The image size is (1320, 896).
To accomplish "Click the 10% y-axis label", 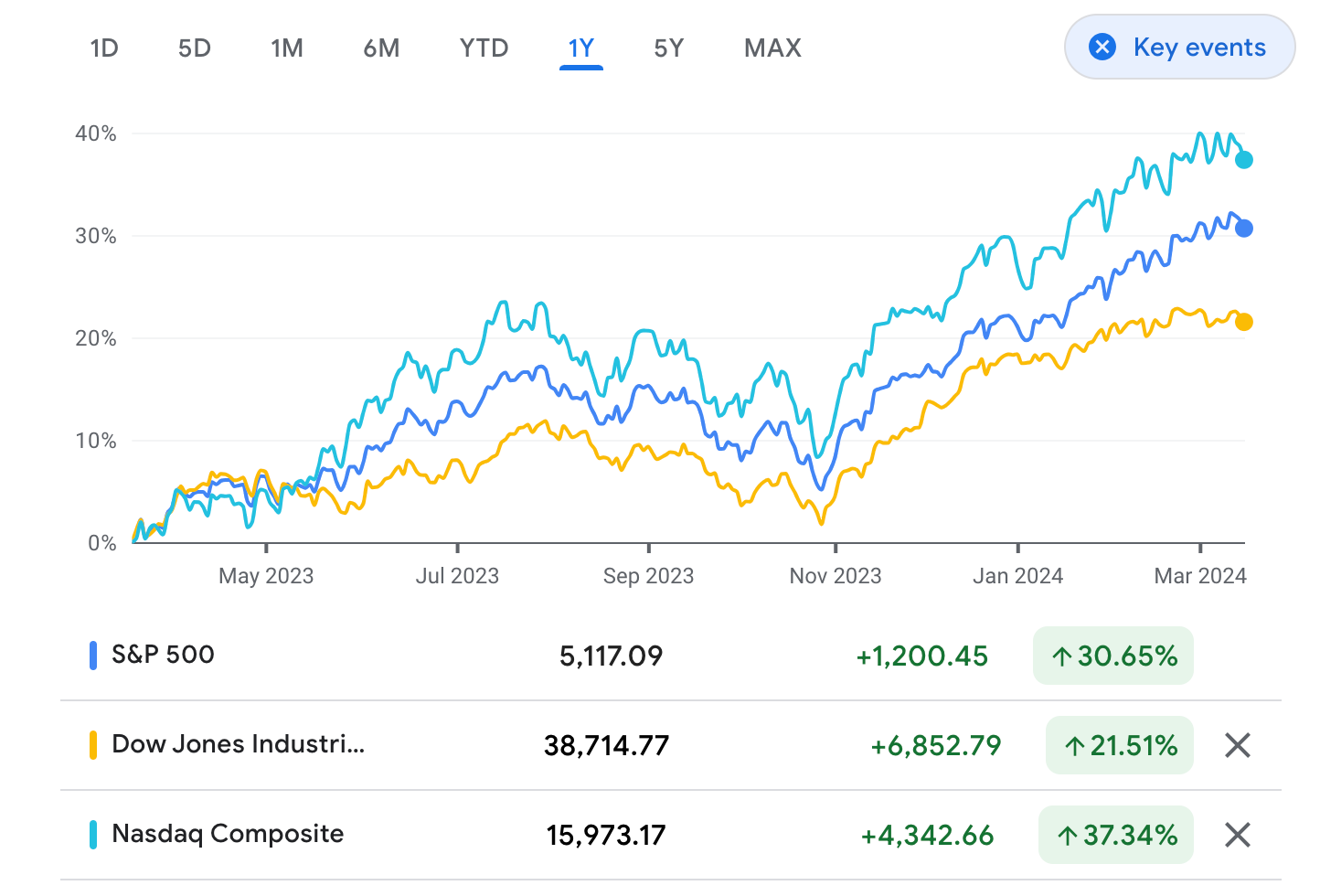I will (96, 441).
